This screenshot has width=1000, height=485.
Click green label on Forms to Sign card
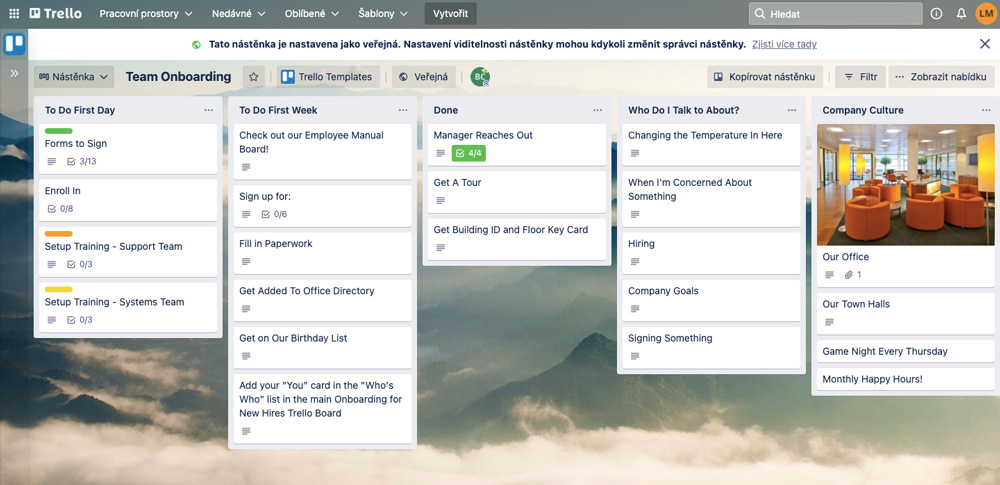pyautogui.click(x=59, y=131)
